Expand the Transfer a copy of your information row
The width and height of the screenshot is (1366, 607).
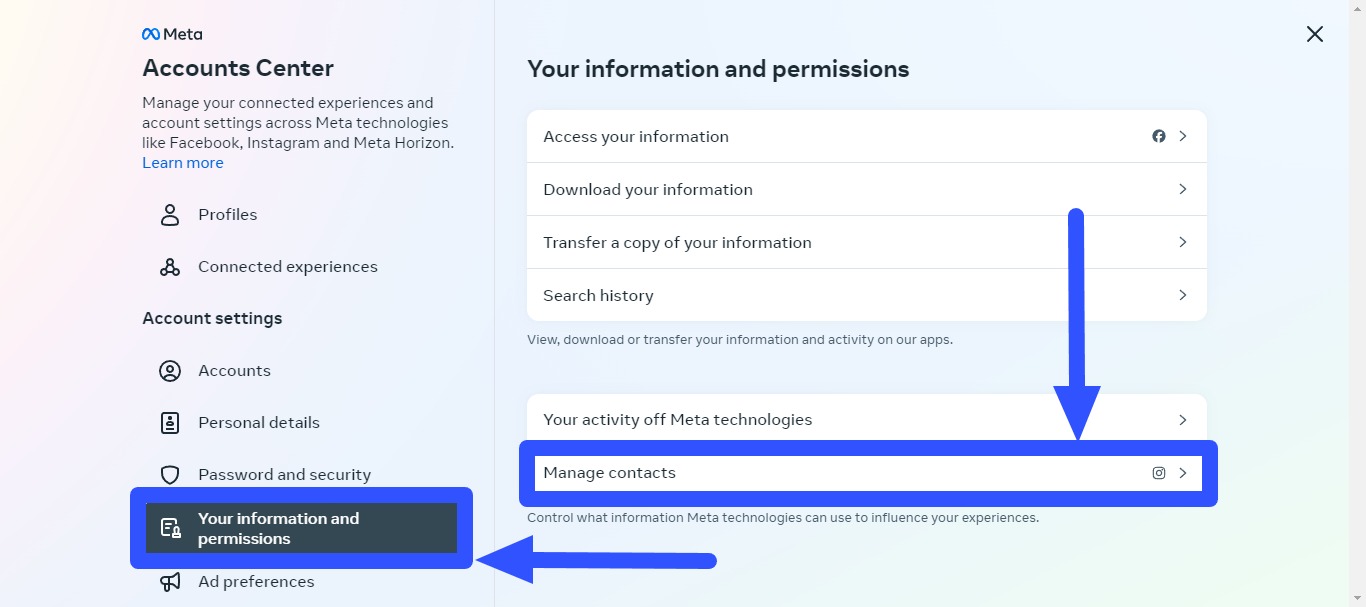866,242
